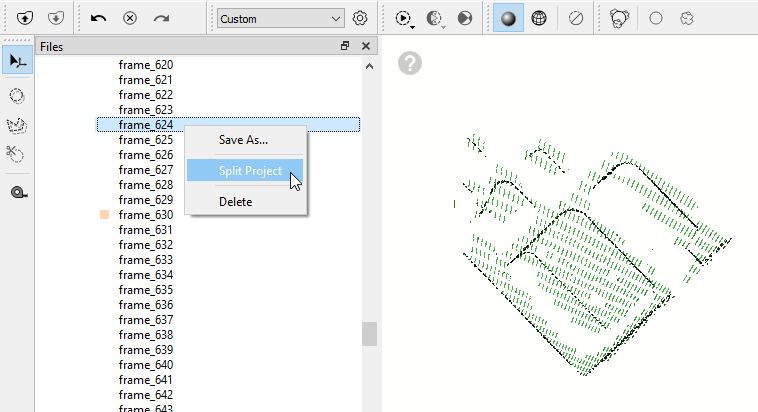Select the circular lasso selection tool
The width and height of the screenshot is (758, 412).
pos(17,95)
